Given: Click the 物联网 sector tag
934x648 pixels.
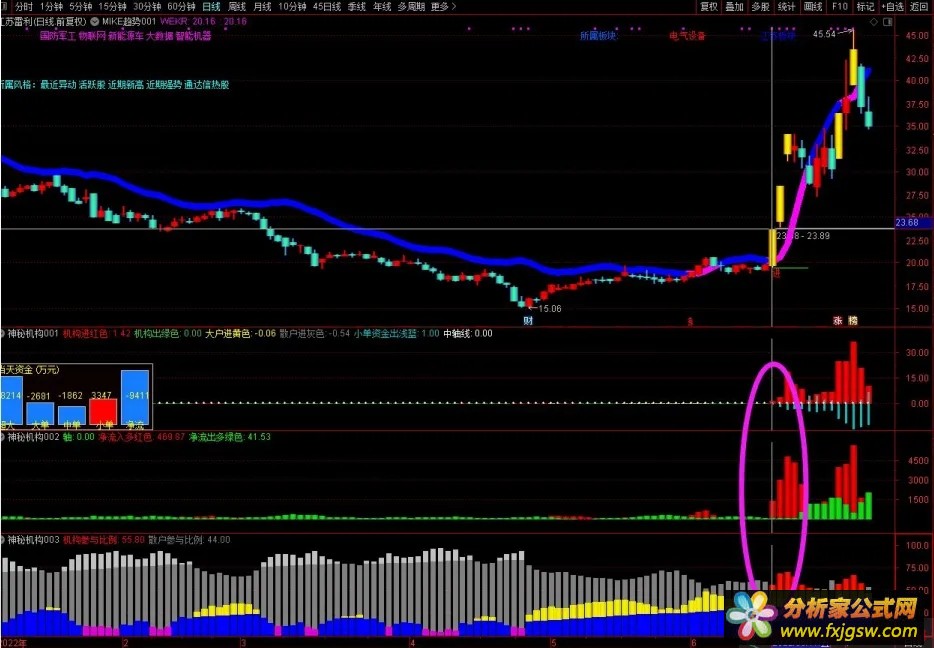Looking at the screenshot, I should pyautogui.click(x=92, y=36).
